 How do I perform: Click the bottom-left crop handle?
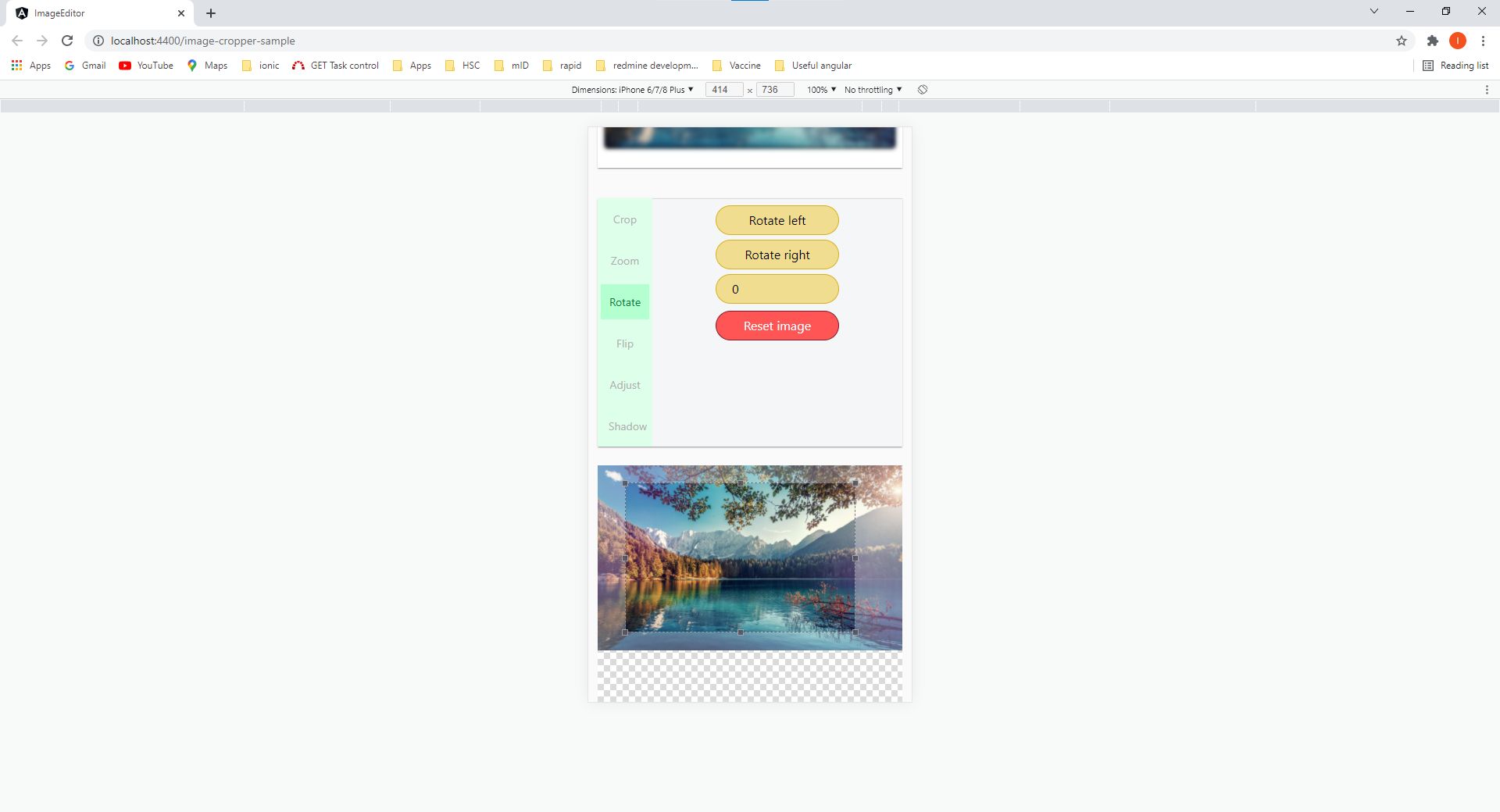(x=625, y=632)
